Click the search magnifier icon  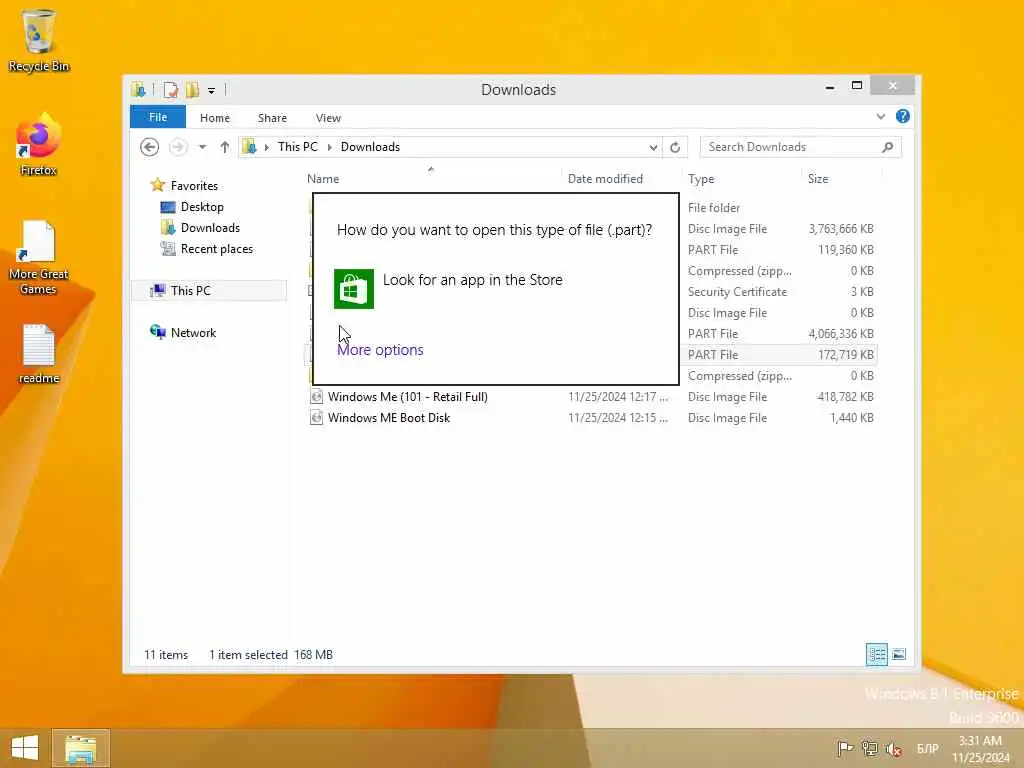tap(888, 147)
